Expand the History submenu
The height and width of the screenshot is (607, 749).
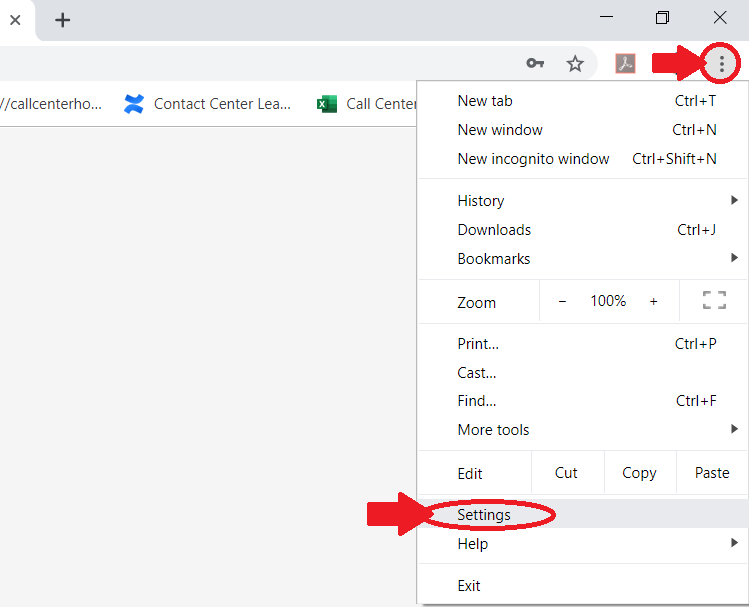pyautogui.click(x=583, y=201)
